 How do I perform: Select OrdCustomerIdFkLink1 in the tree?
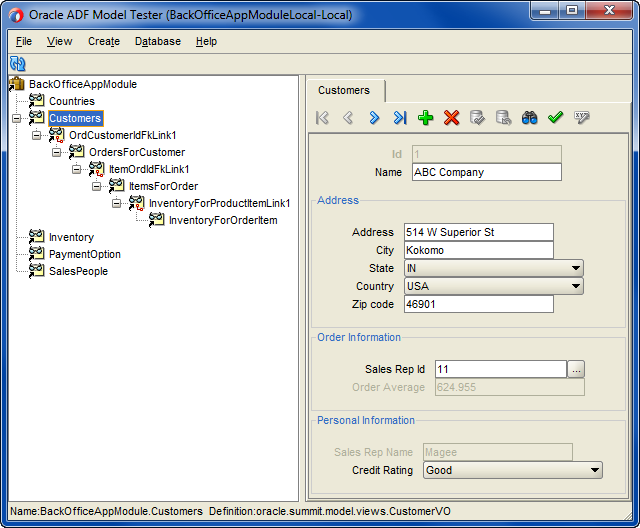click(x=122, y=135)
